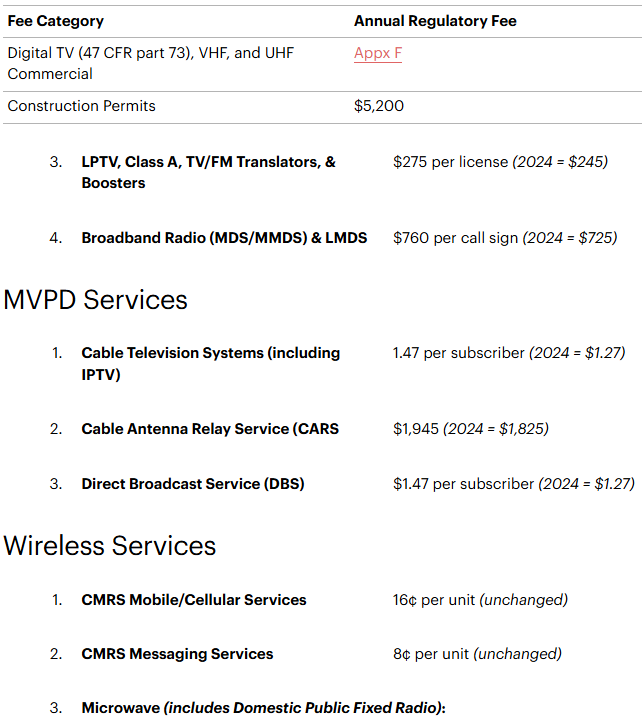Click the Microwave Domestic Public Fixed Radio item

pos(263,708)
